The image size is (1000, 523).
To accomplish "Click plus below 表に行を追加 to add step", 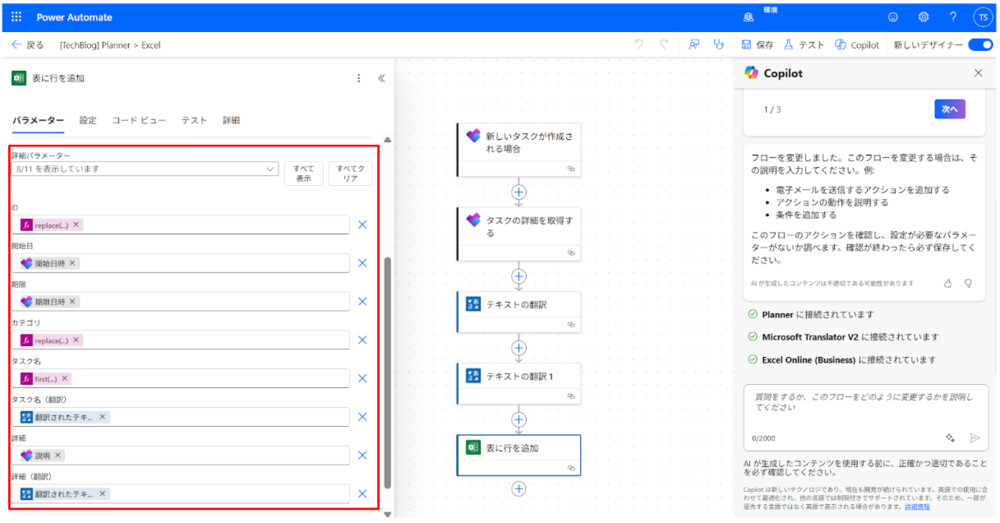I will point(518,488).
